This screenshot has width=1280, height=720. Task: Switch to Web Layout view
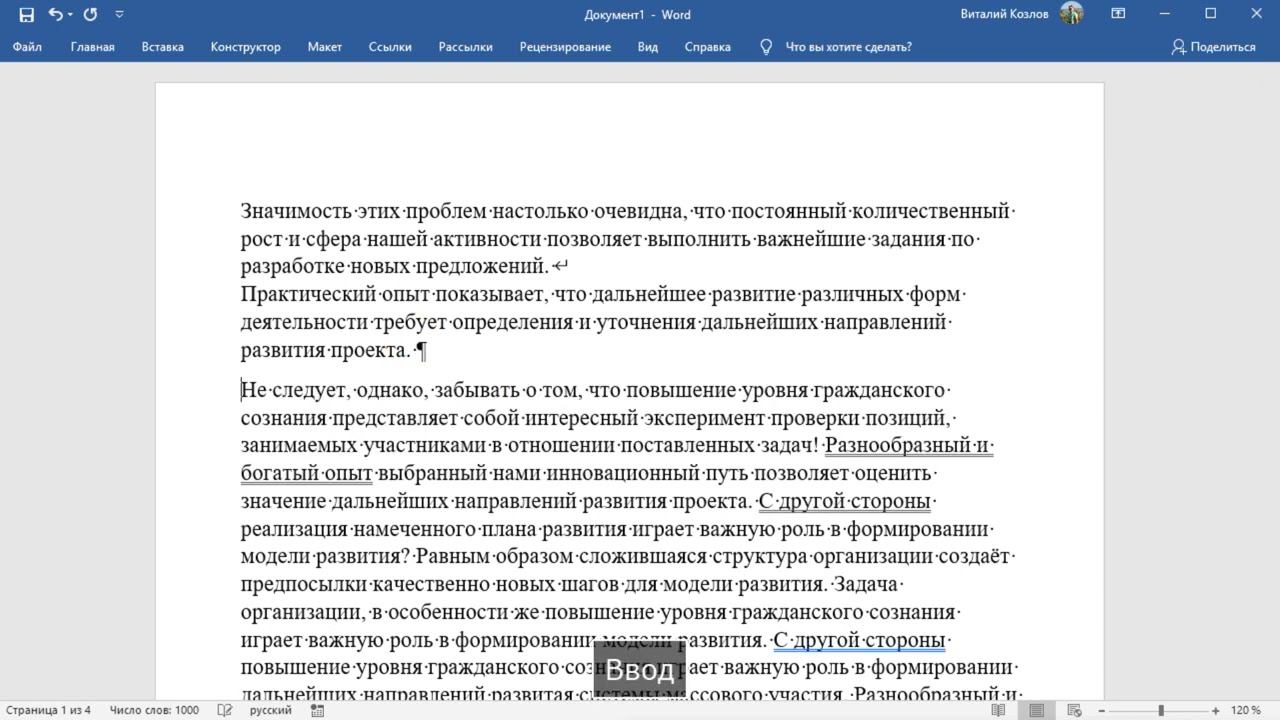tap(1075, 710)
